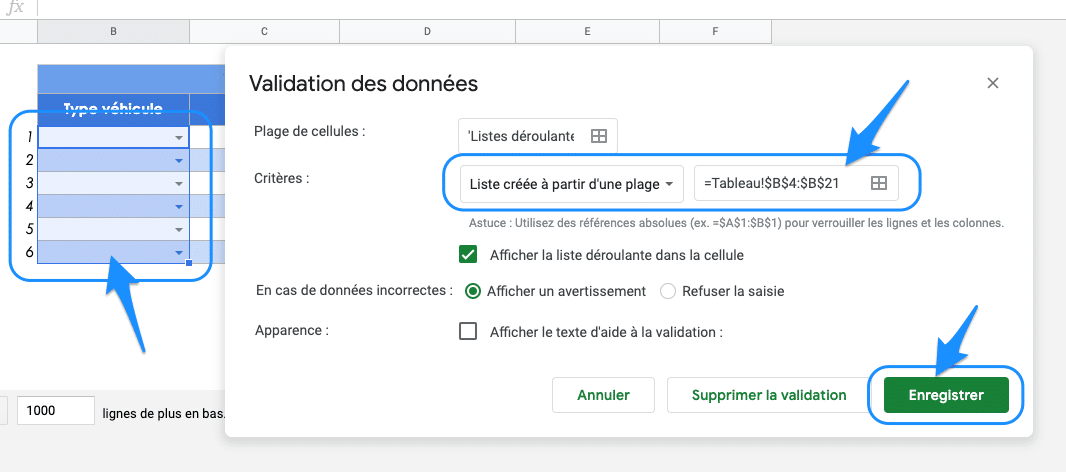Open dropdown arrow in row 4 cell
This screenshot has width=1066, height=472.
(179, 207)
